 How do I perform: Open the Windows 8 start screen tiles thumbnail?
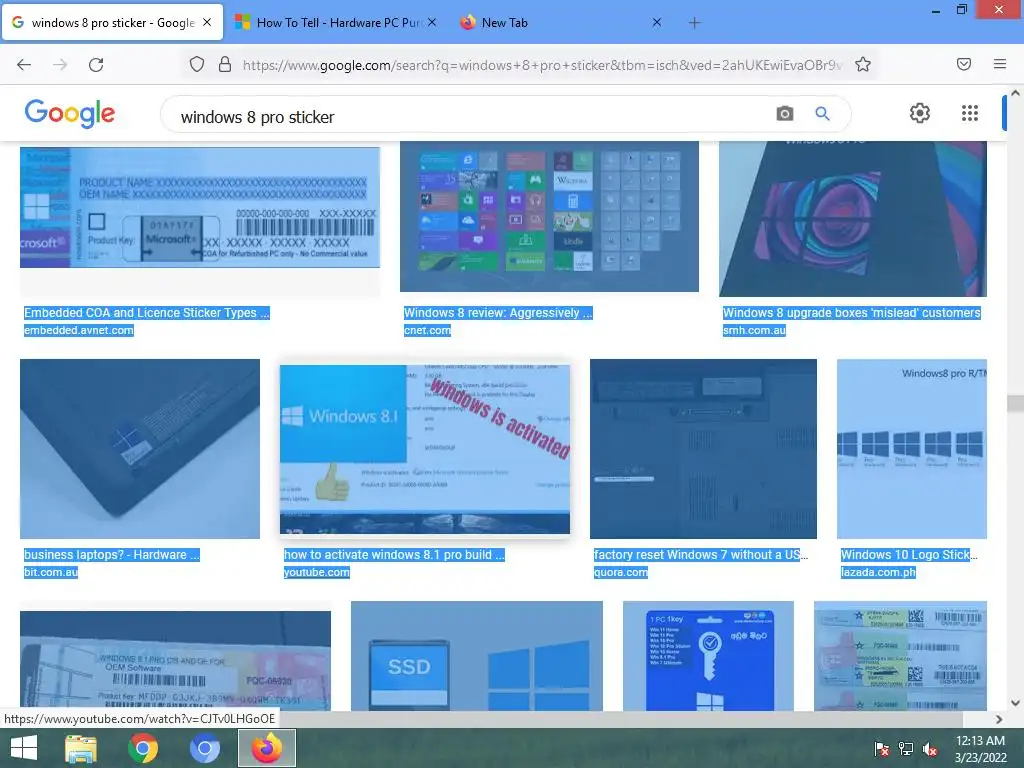tap(549, 217)
